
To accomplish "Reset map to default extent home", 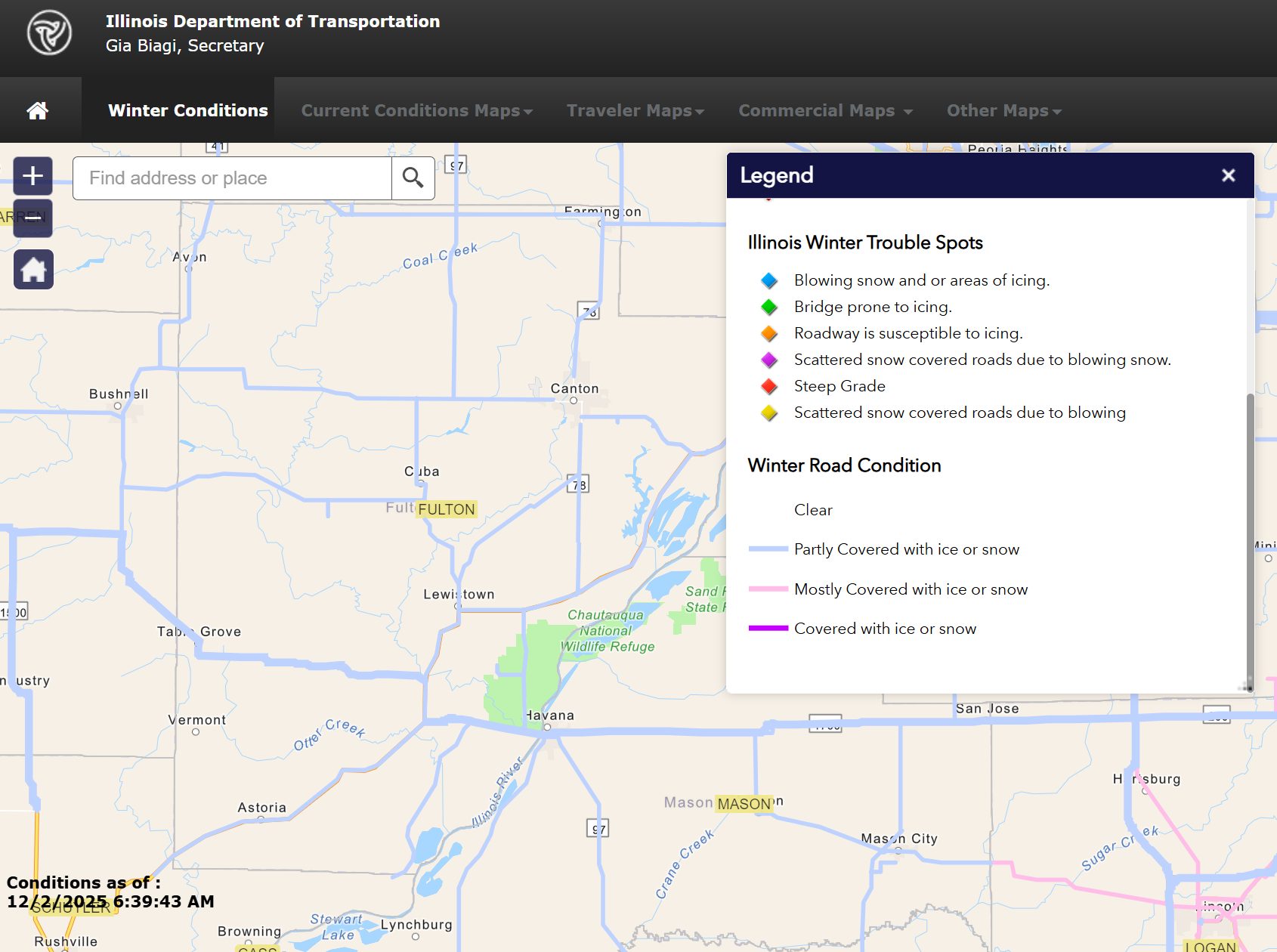I will point(33,270).
